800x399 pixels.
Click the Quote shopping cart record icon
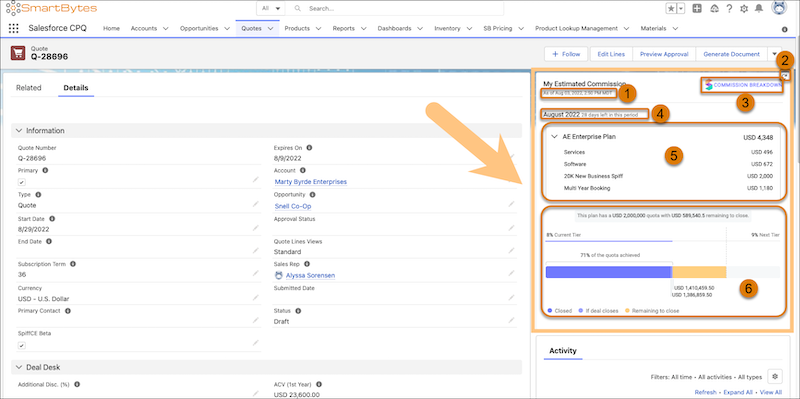[x=18, y=53]
